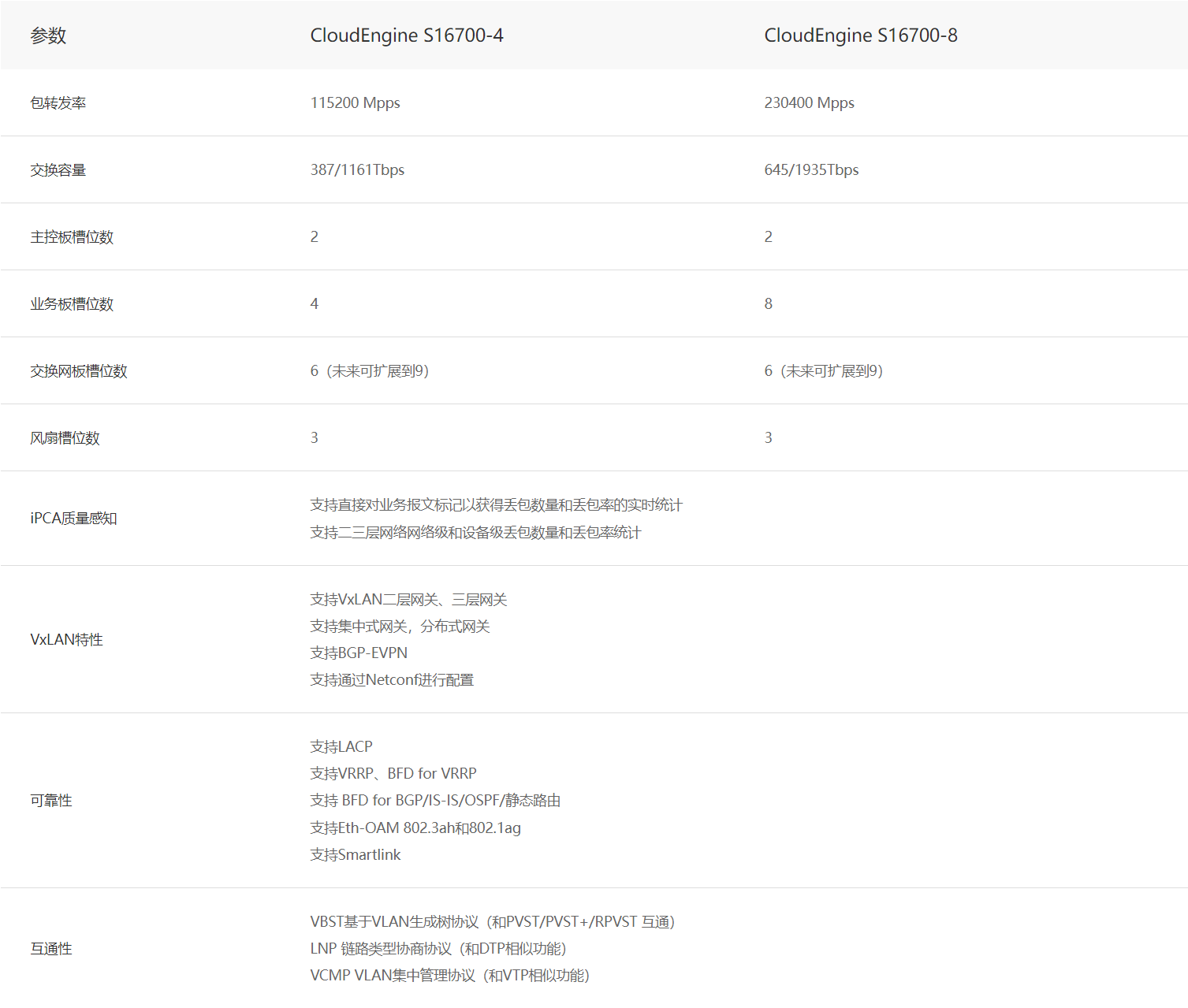Click the 387/1161Tbps switching capacity value
This screenshot has height=1008, width=1188.
[357, 169]
